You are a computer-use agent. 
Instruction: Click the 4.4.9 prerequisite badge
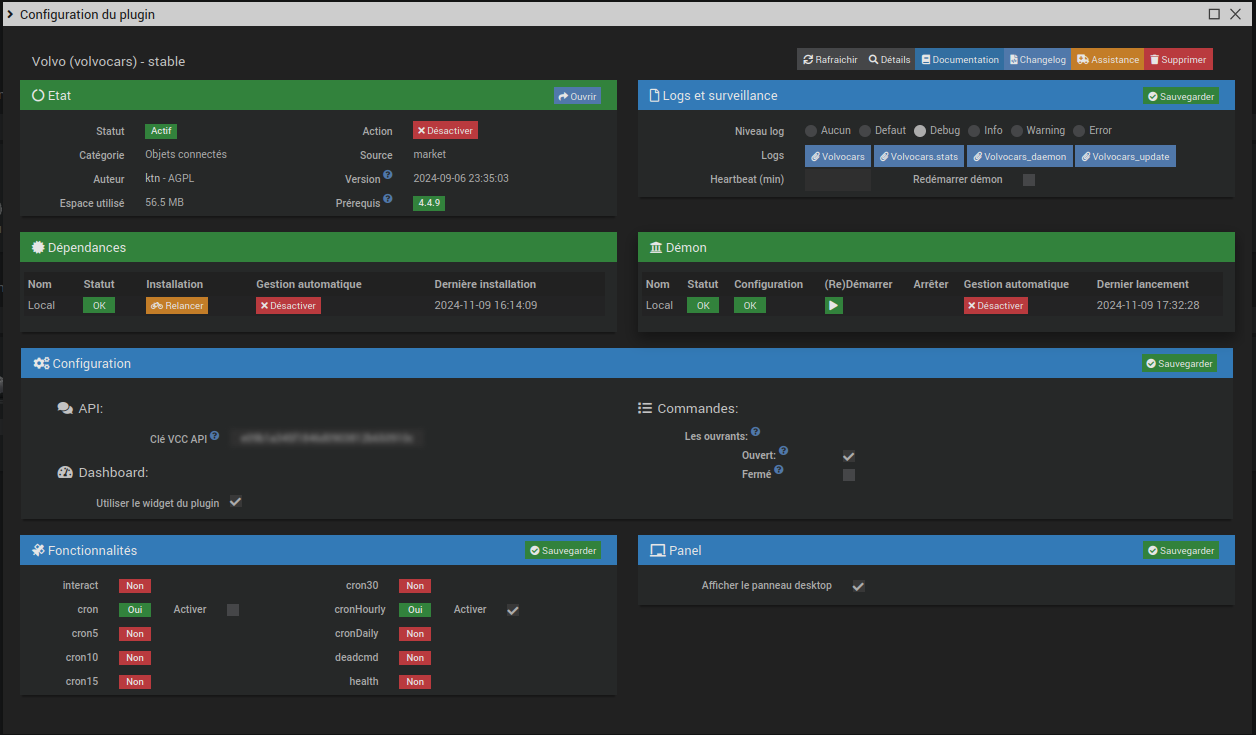429,202
